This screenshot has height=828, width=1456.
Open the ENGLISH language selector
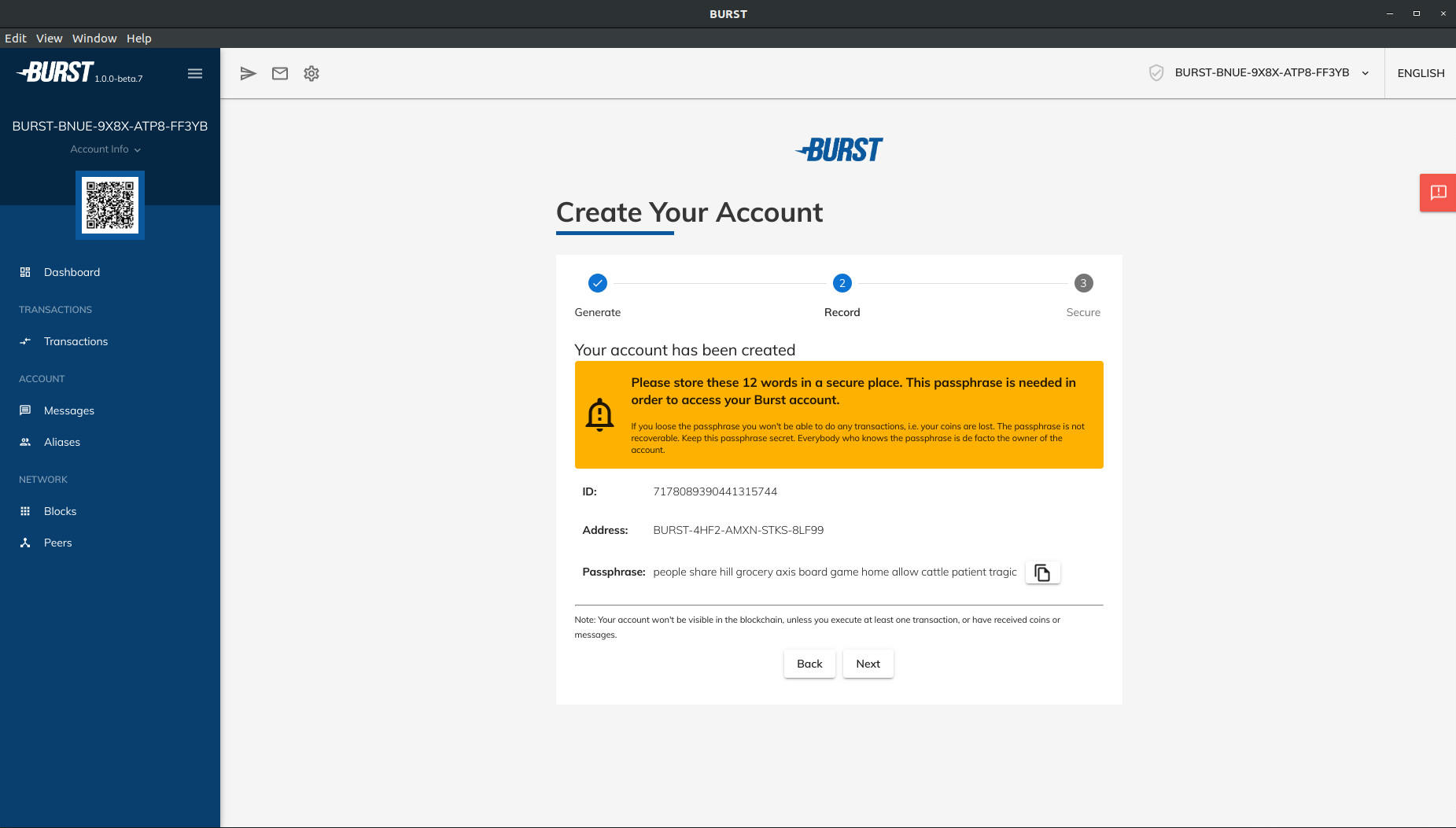1421,73
